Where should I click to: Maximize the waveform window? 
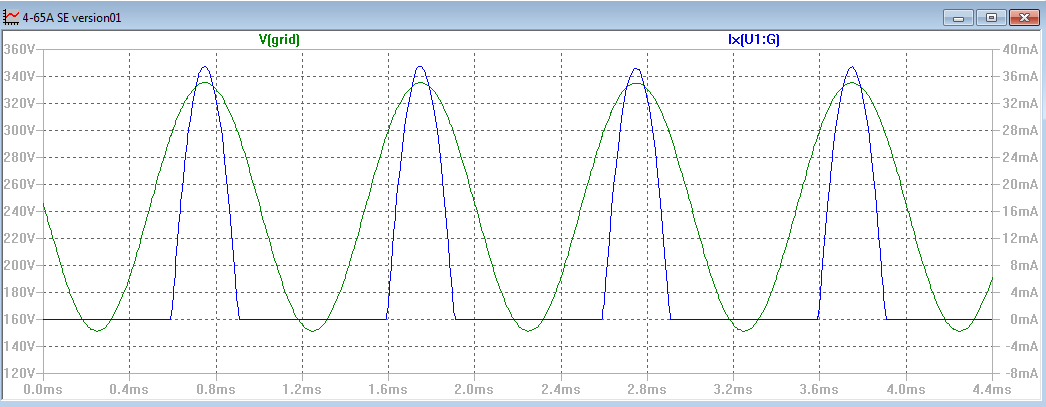tap(991, 18)
